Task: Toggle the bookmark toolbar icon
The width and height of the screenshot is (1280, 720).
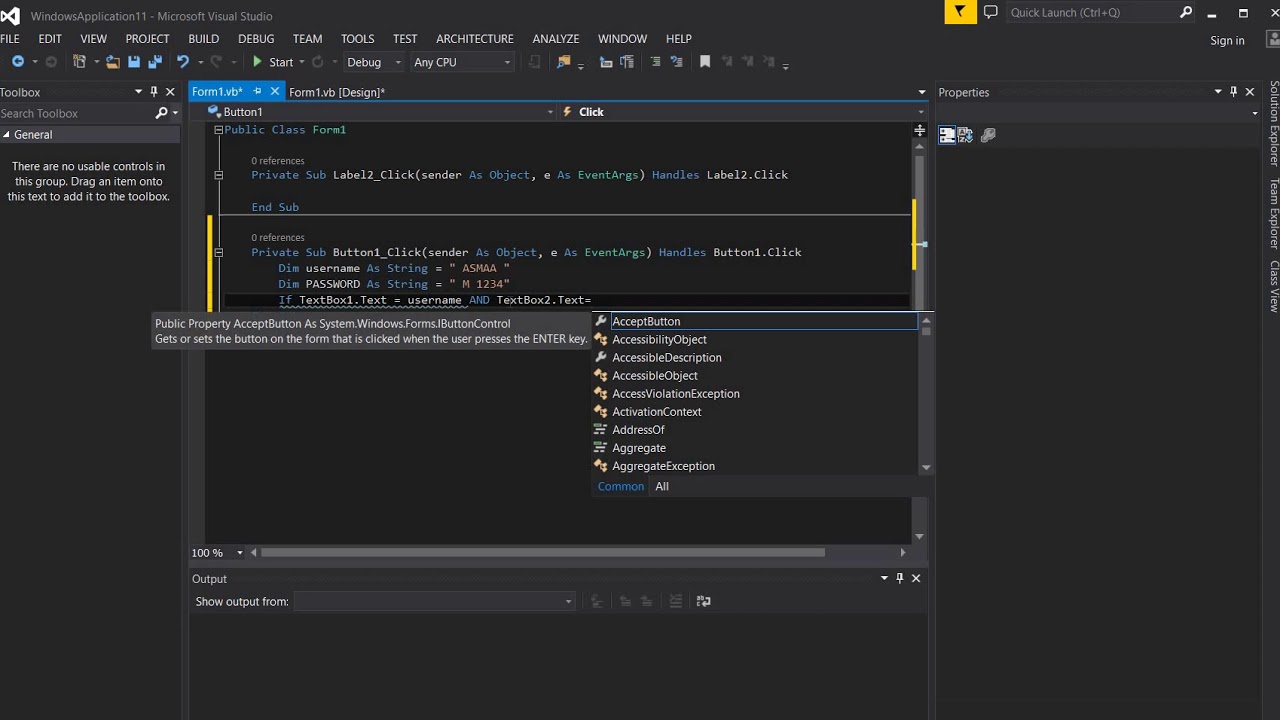Action: click(705, 62)
